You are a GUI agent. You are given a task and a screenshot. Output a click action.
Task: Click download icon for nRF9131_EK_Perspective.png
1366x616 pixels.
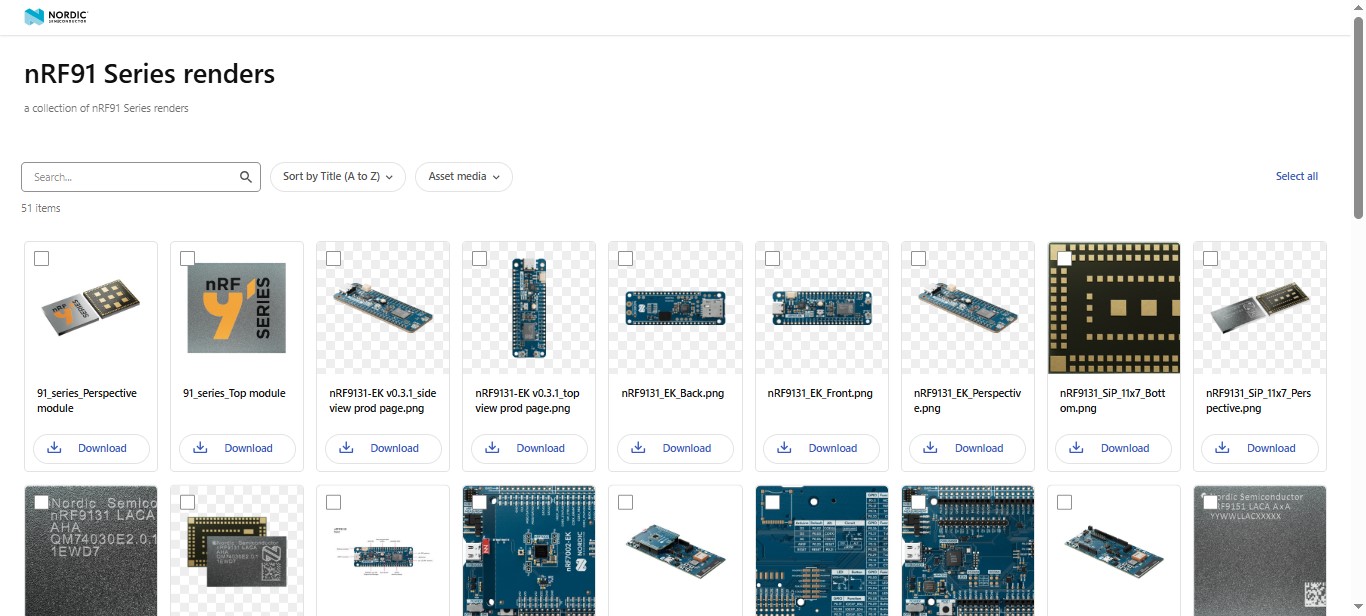[930, 448]
